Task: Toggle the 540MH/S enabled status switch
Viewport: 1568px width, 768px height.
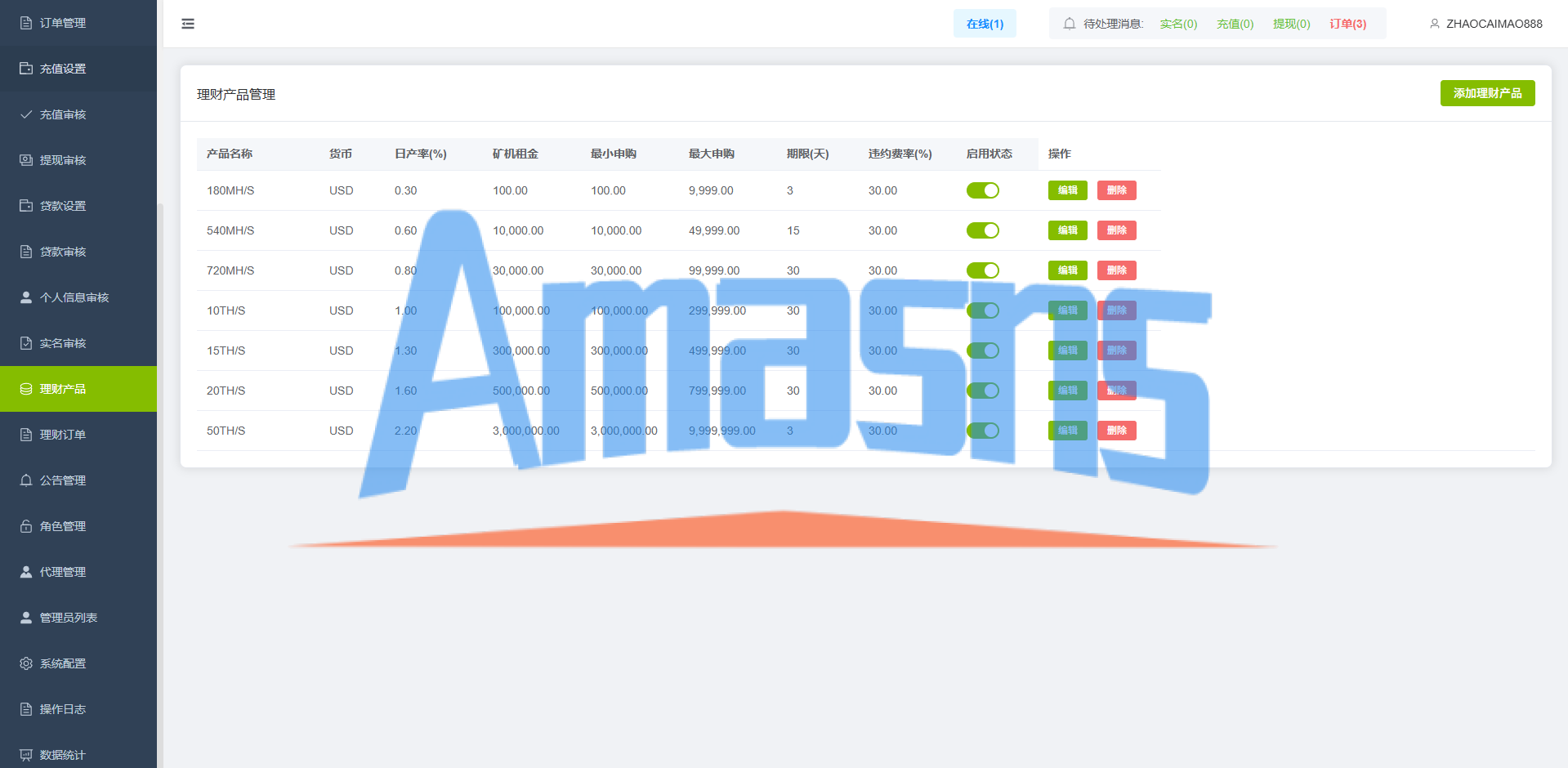Action: point(983,230)
